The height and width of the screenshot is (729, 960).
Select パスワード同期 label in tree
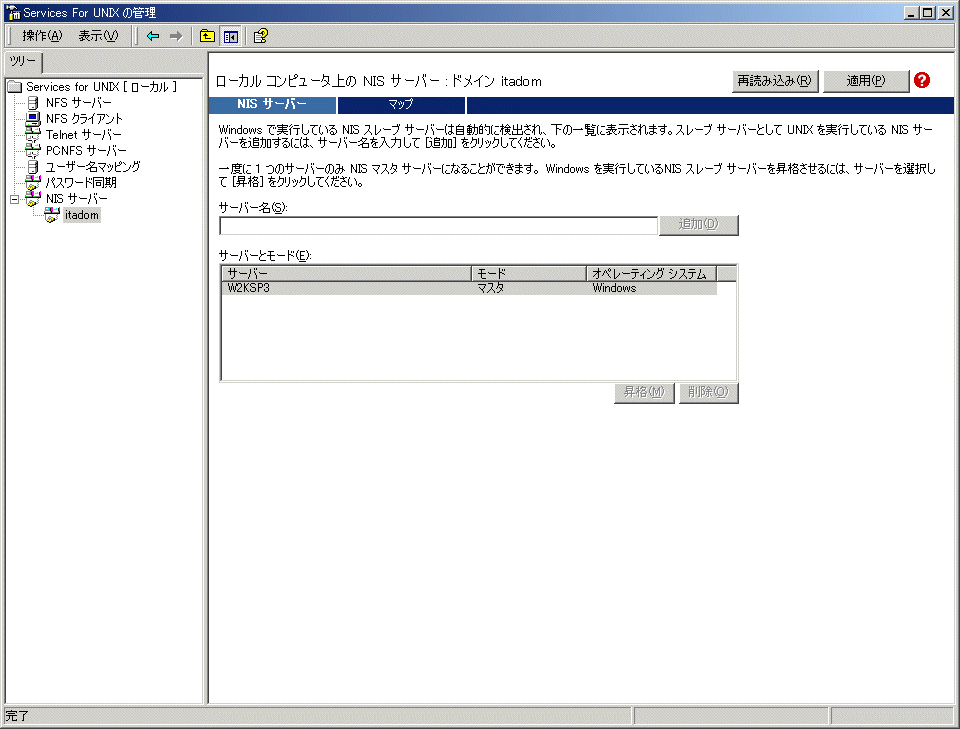pyautogui.click(x=81, y=182)
